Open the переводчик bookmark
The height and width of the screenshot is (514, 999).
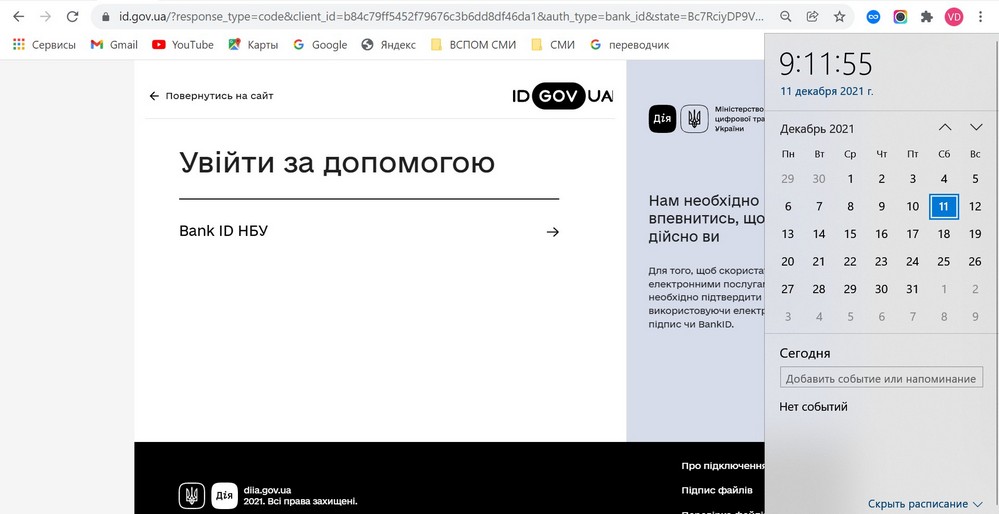629,45
